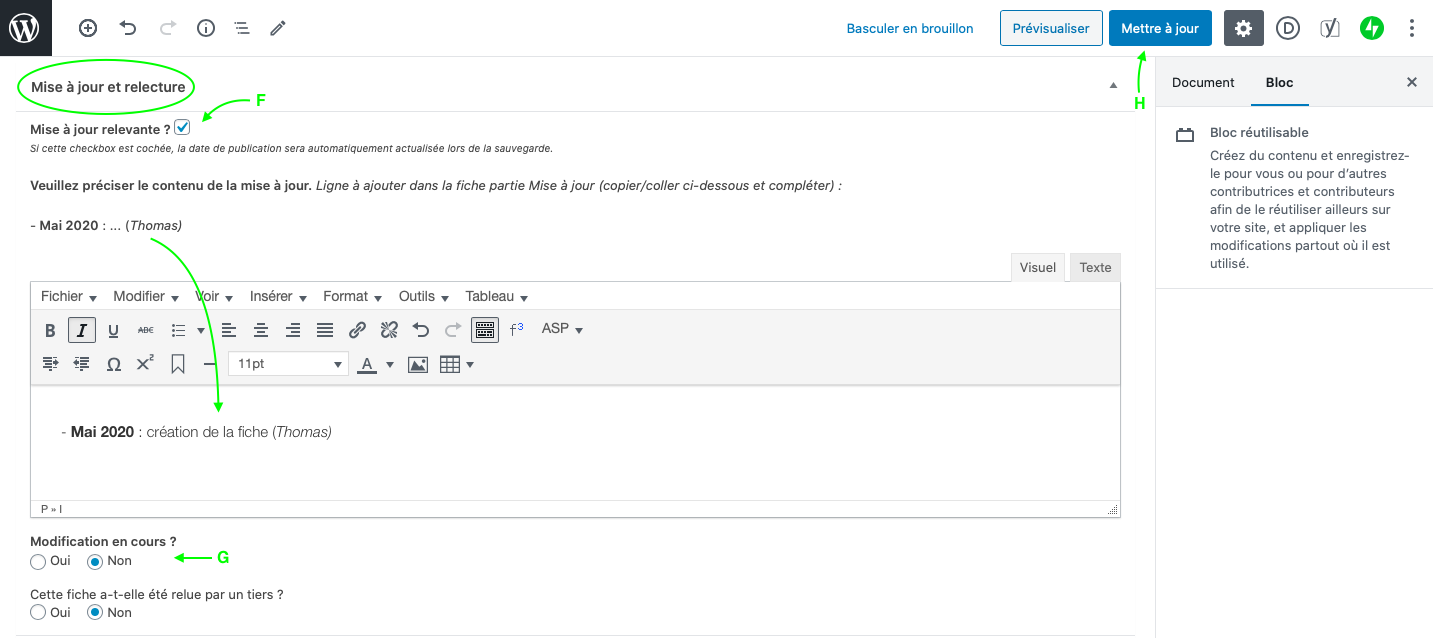Open the list style dropdown arrow
1433x638 pixels.
coord(201,330)
